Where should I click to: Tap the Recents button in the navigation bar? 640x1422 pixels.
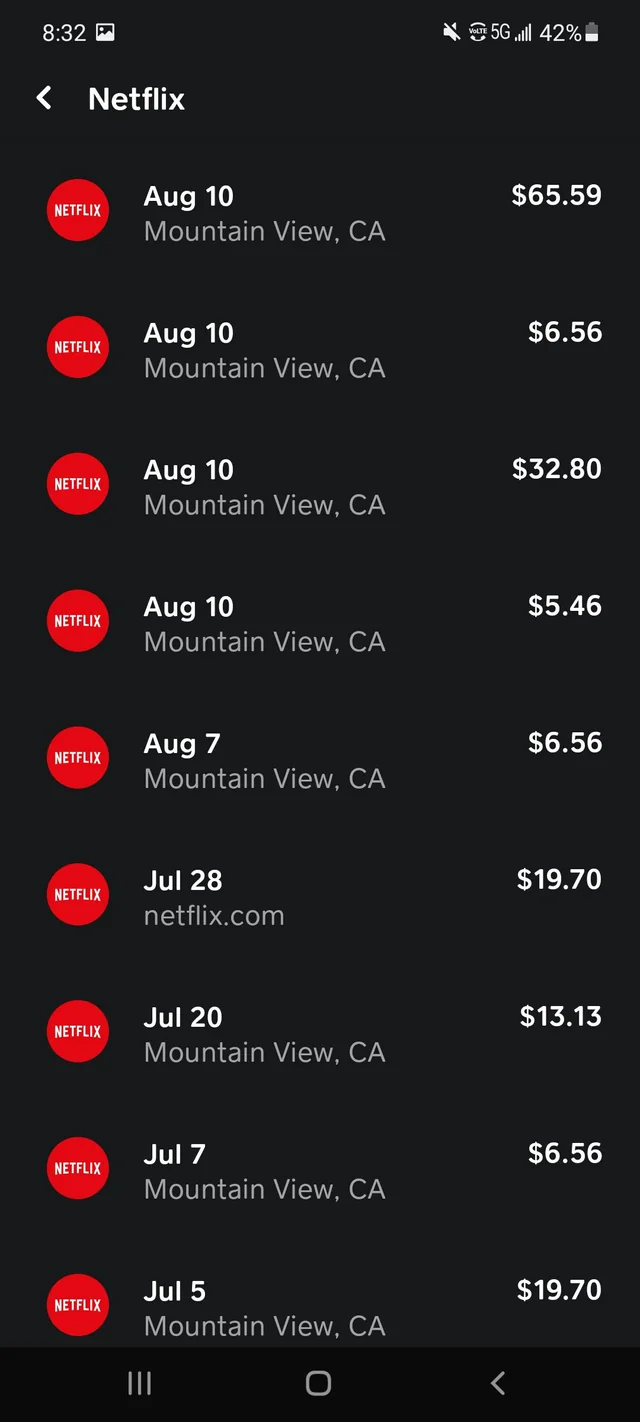(x=139, y=1383)
